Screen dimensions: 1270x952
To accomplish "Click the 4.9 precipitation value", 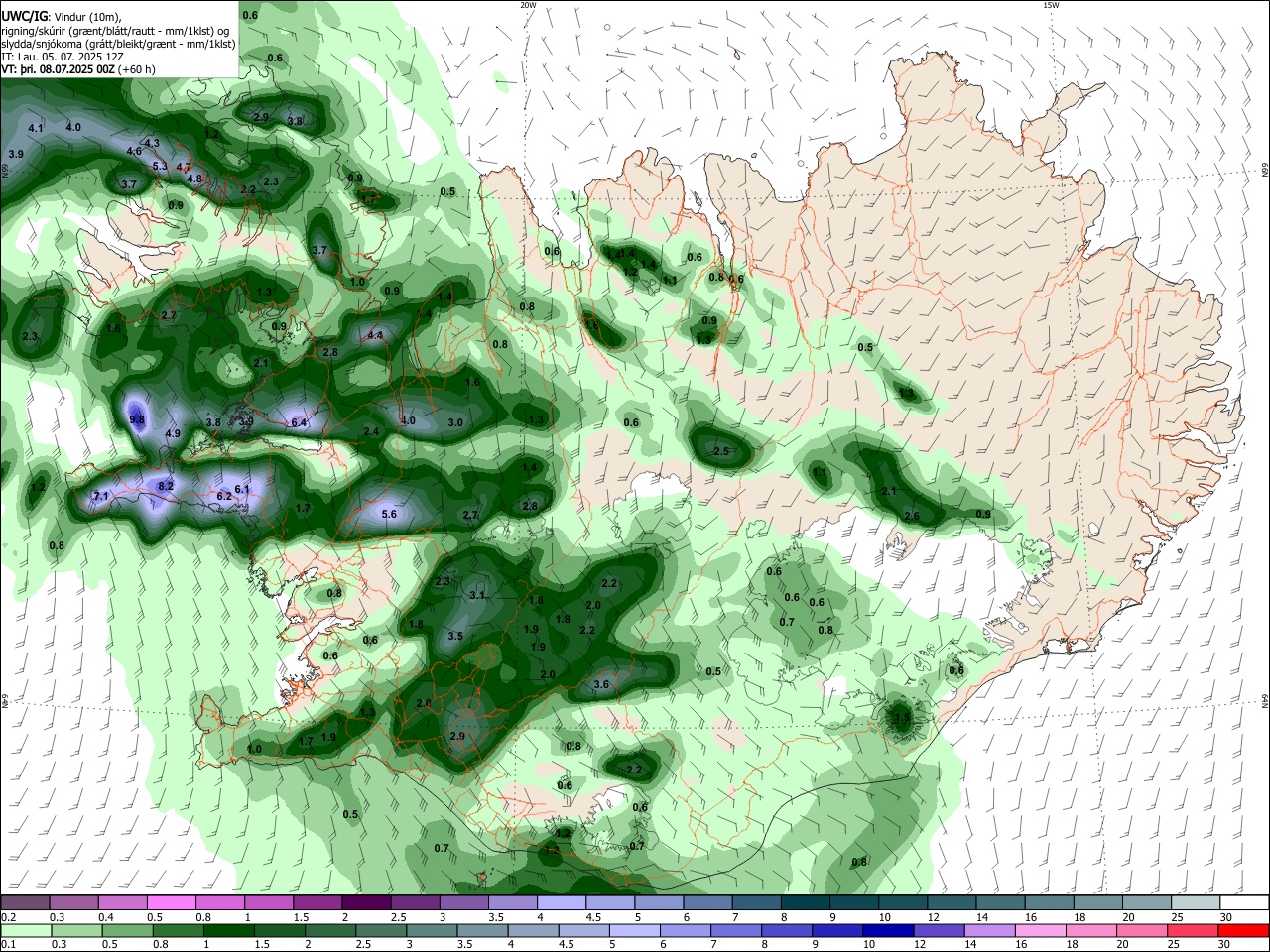I will [x=173, y=434].
